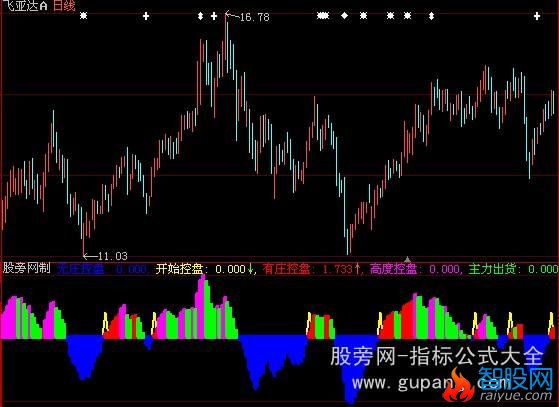Click the plus marker beside the 16.78 arrow
The width and height of the screenshot is (559, 407).
click(x=214, y=16)
